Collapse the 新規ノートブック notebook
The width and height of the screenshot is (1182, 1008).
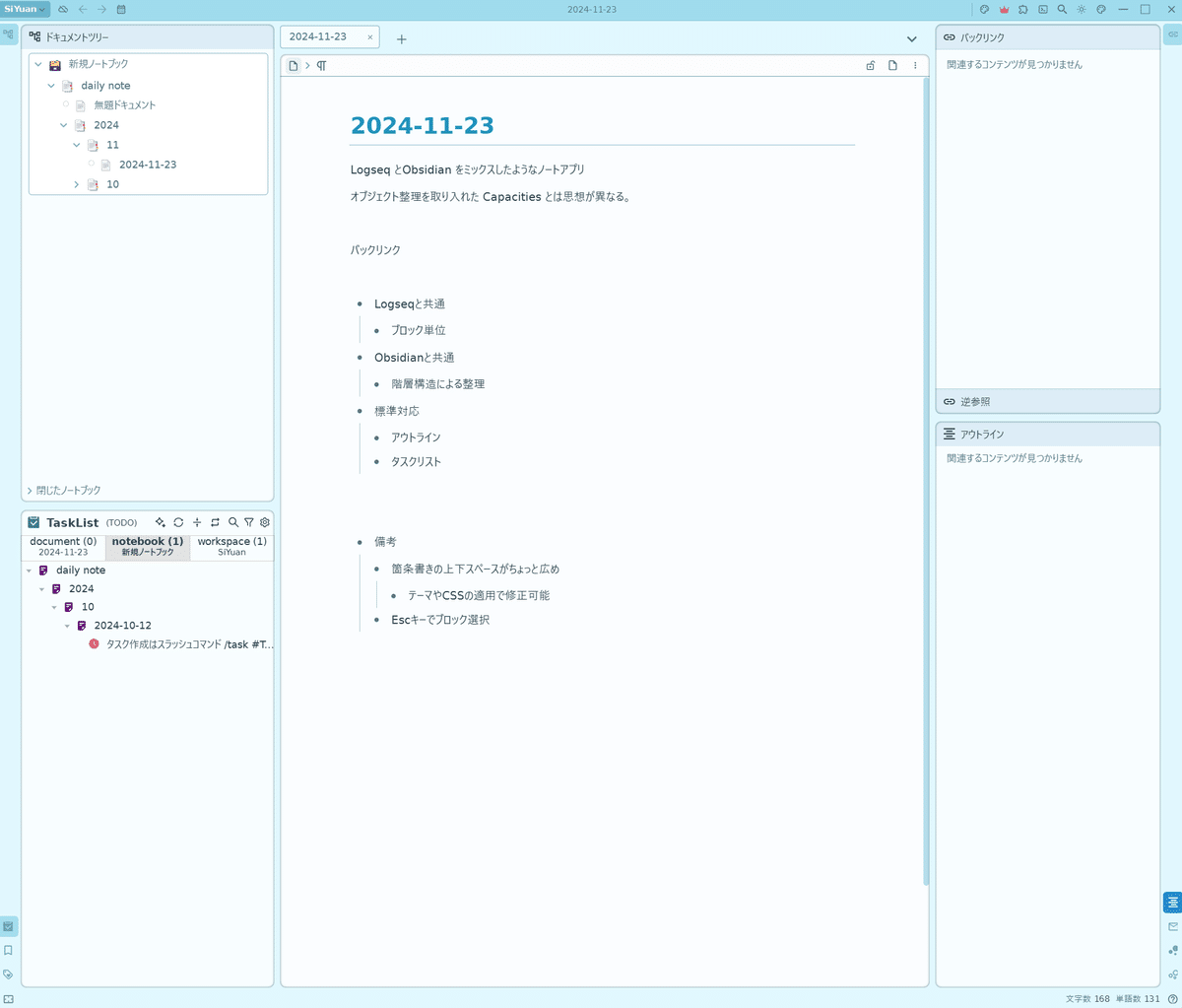click(x=38, y=64)
